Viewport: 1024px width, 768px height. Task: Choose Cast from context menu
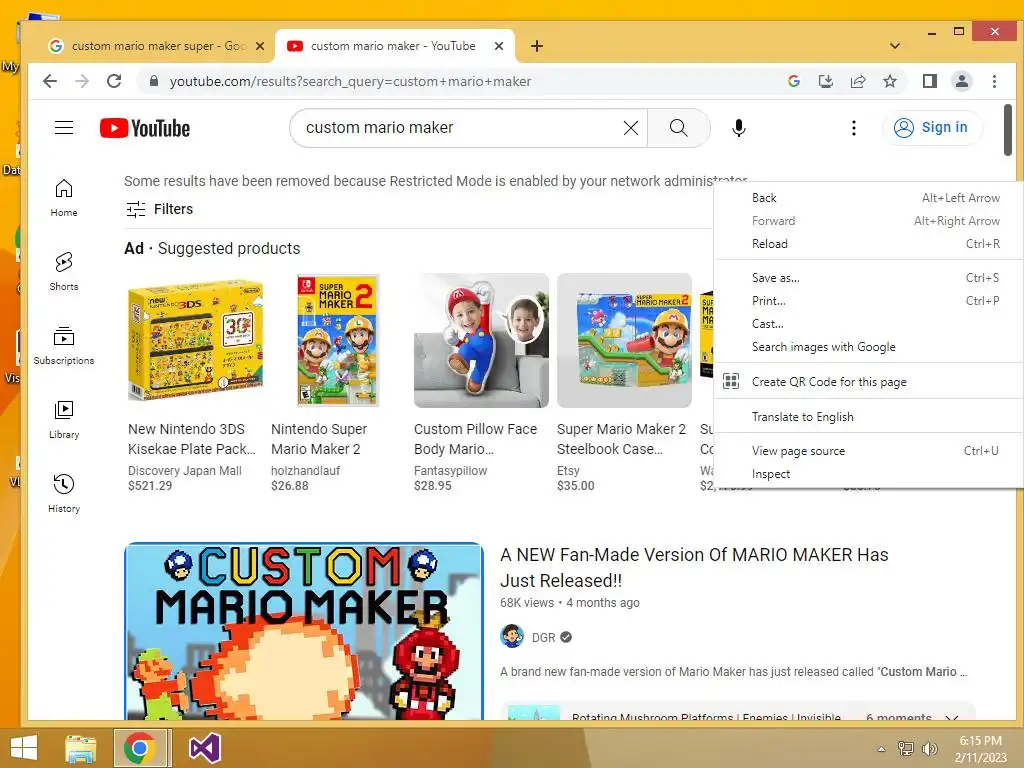coord(869,324)
